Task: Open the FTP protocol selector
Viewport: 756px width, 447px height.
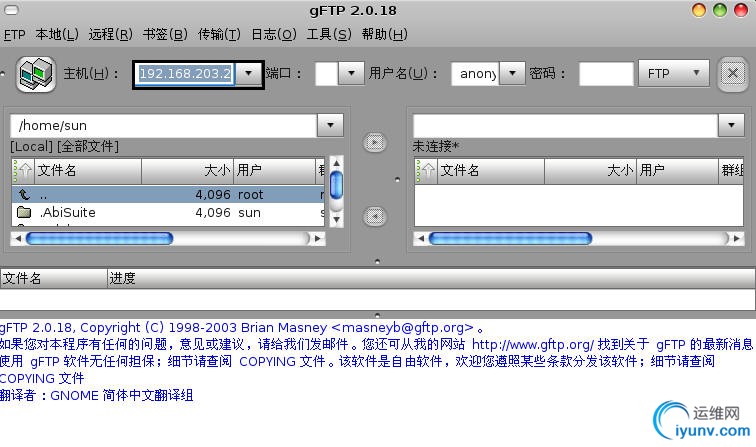Action: tap(674, 73)
